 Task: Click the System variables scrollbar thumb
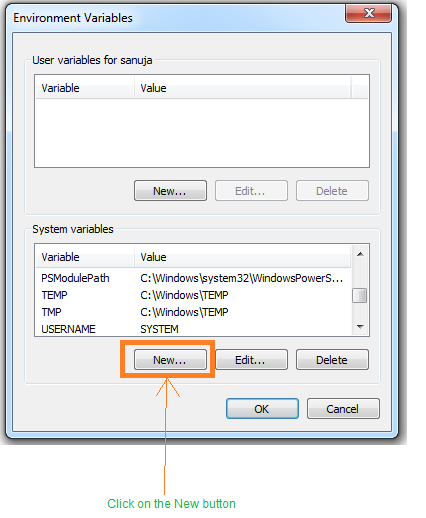[x=360, y=296]
